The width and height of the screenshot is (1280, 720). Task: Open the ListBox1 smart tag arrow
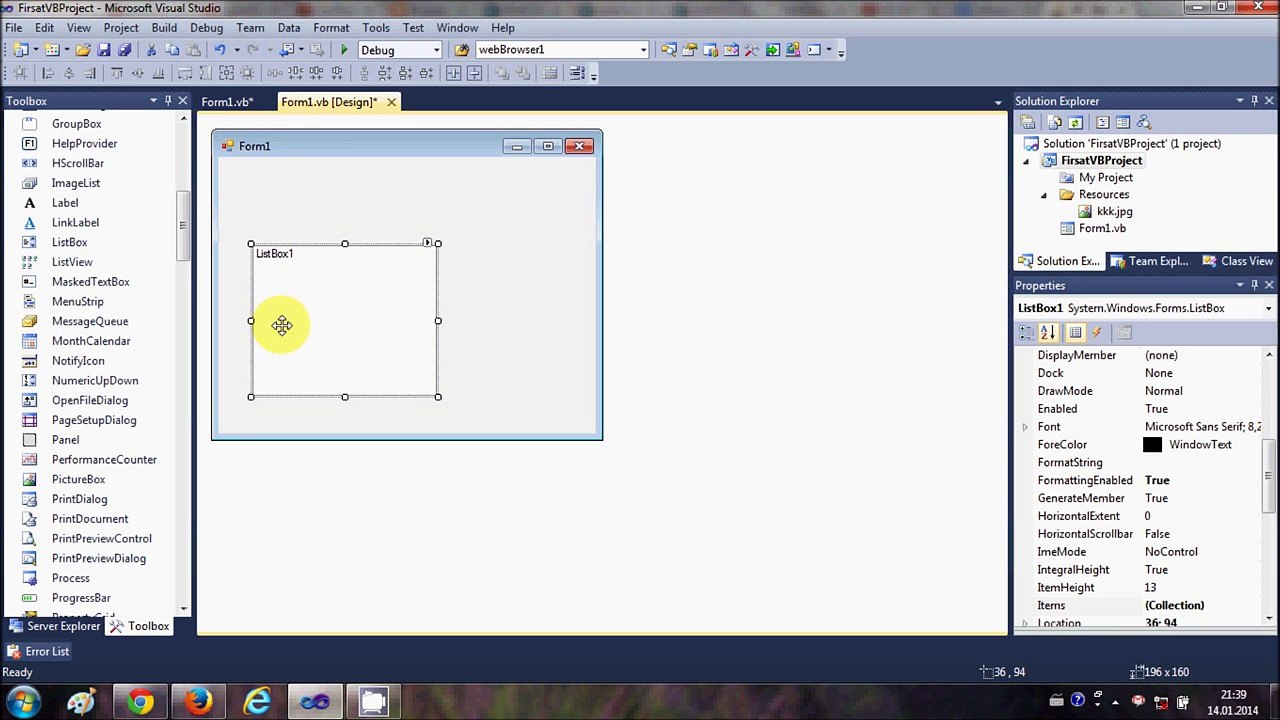pyautogui.click(x=427, y=243)
